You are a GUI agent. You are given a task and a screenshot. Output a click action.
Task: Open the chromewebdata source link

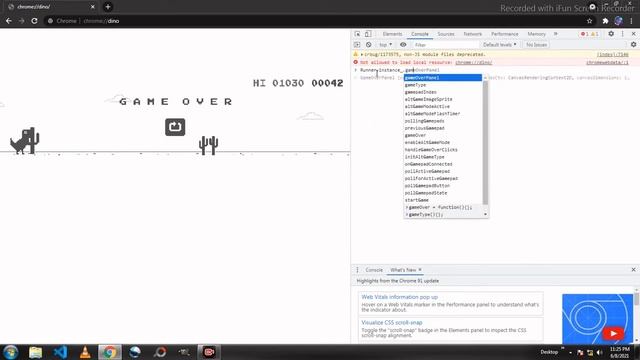click(x=607, y=62)
